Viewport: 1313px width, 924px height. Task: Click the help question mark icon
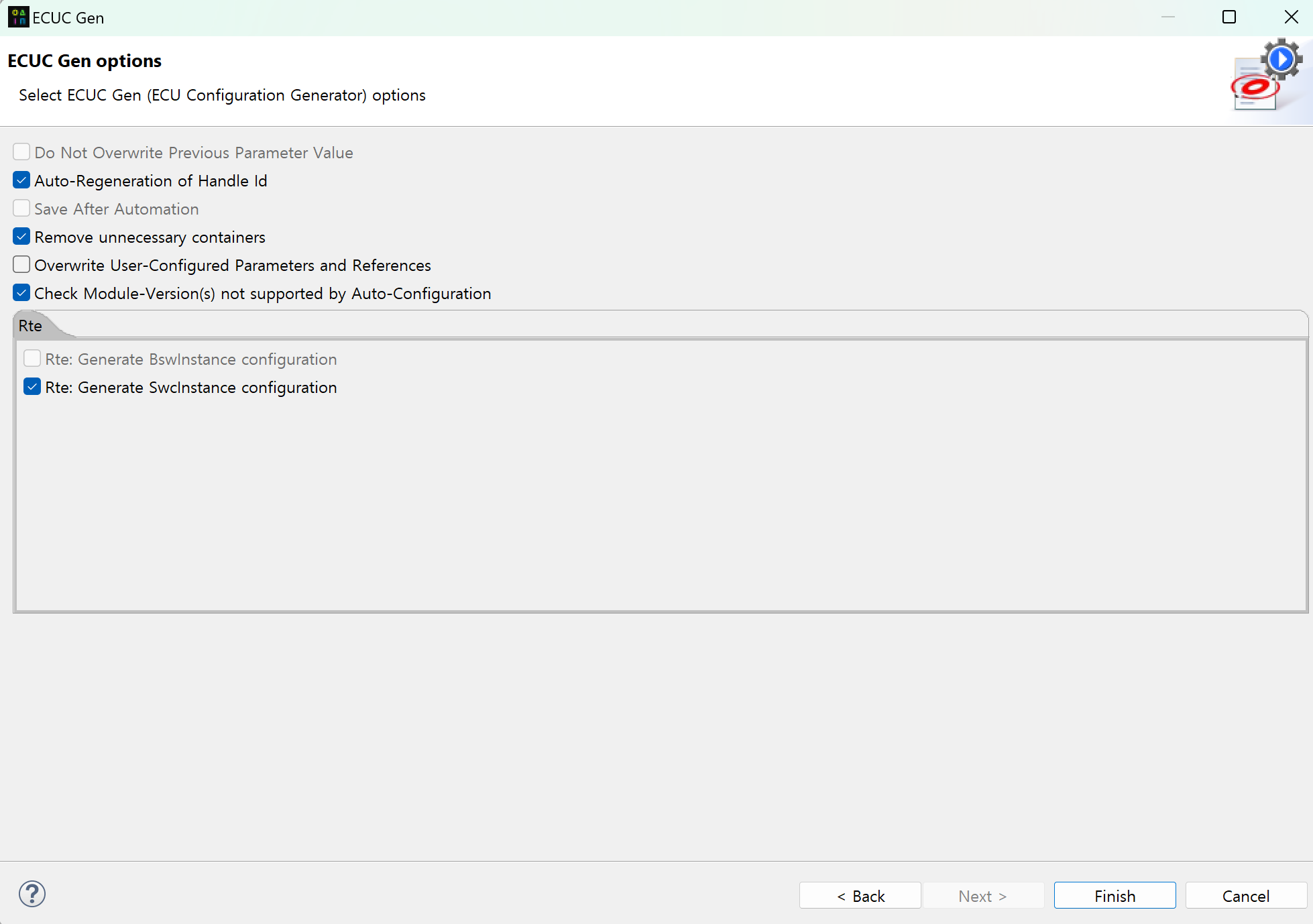pos(32,894)
